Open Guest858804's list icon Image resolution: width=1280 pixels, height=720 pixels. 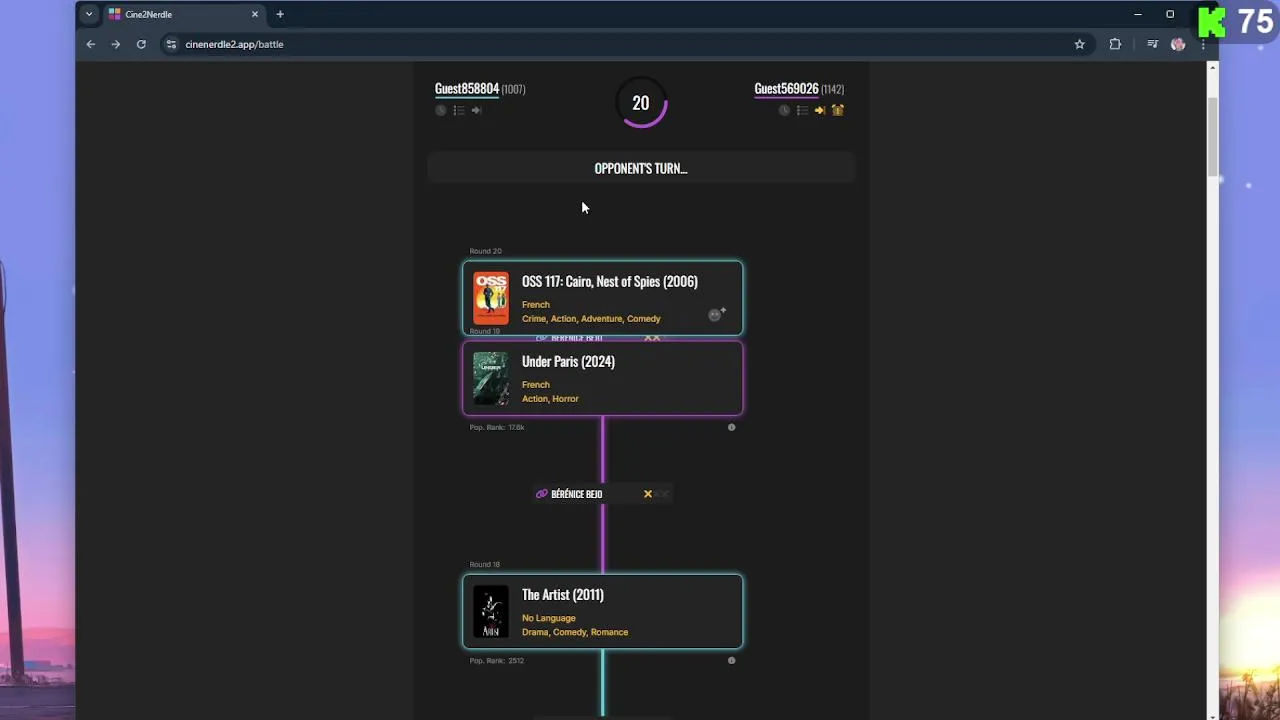pos(459,110)
